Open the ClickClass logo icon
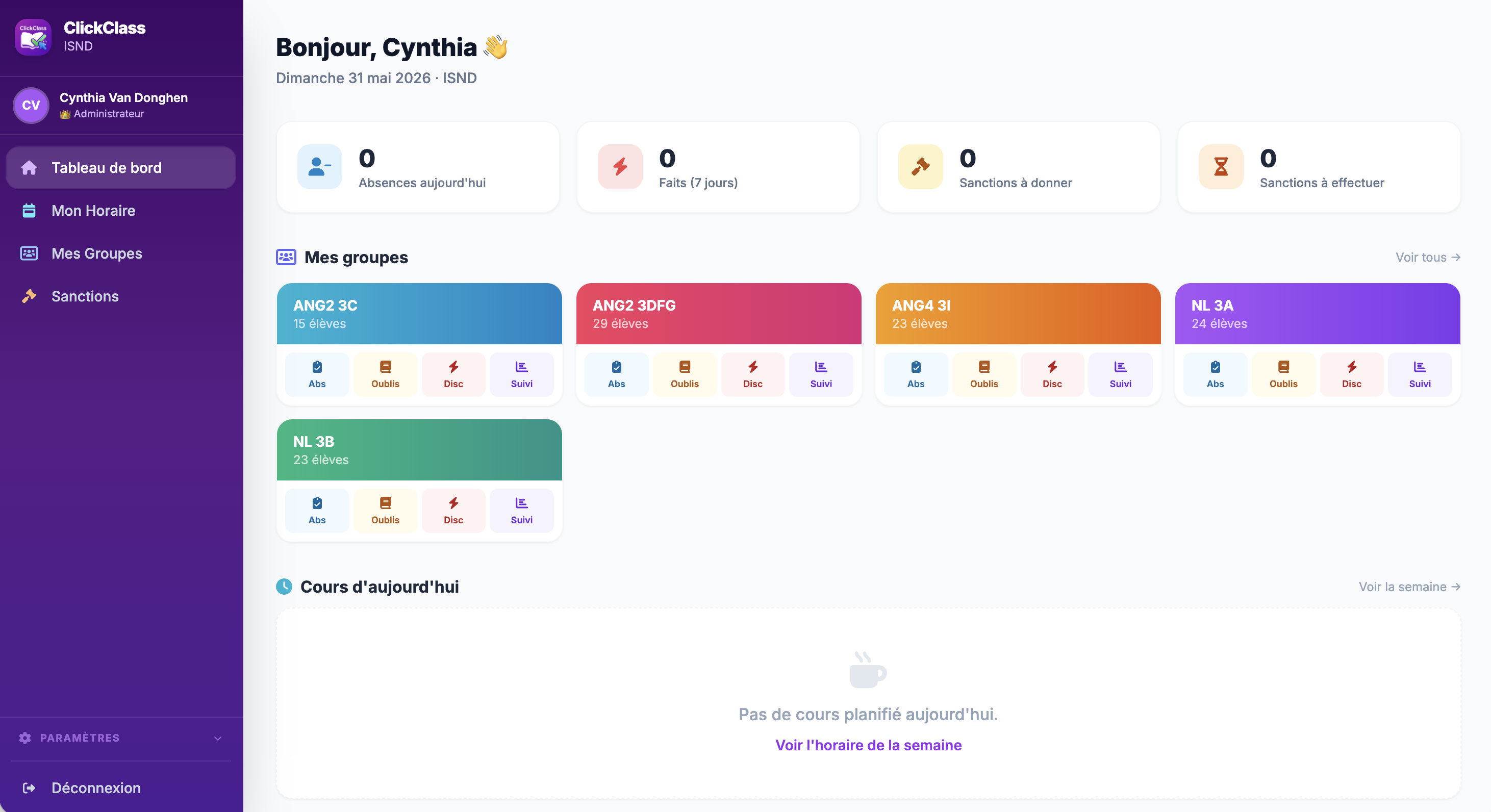The width and height of the screenshot is (1491, 812). 33,37
